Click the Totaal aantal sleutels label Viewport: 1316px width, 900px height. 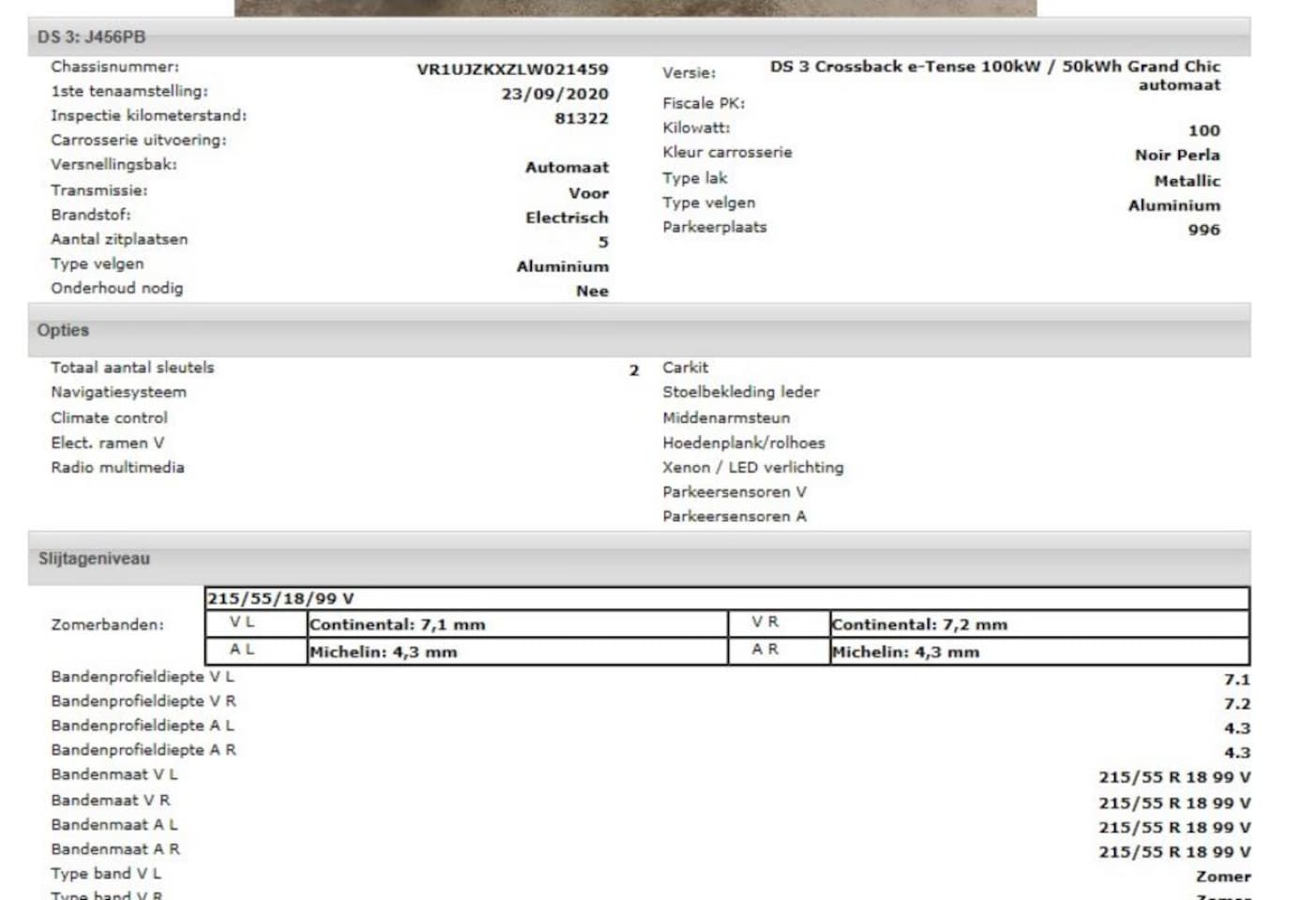[x=132, y=367]
